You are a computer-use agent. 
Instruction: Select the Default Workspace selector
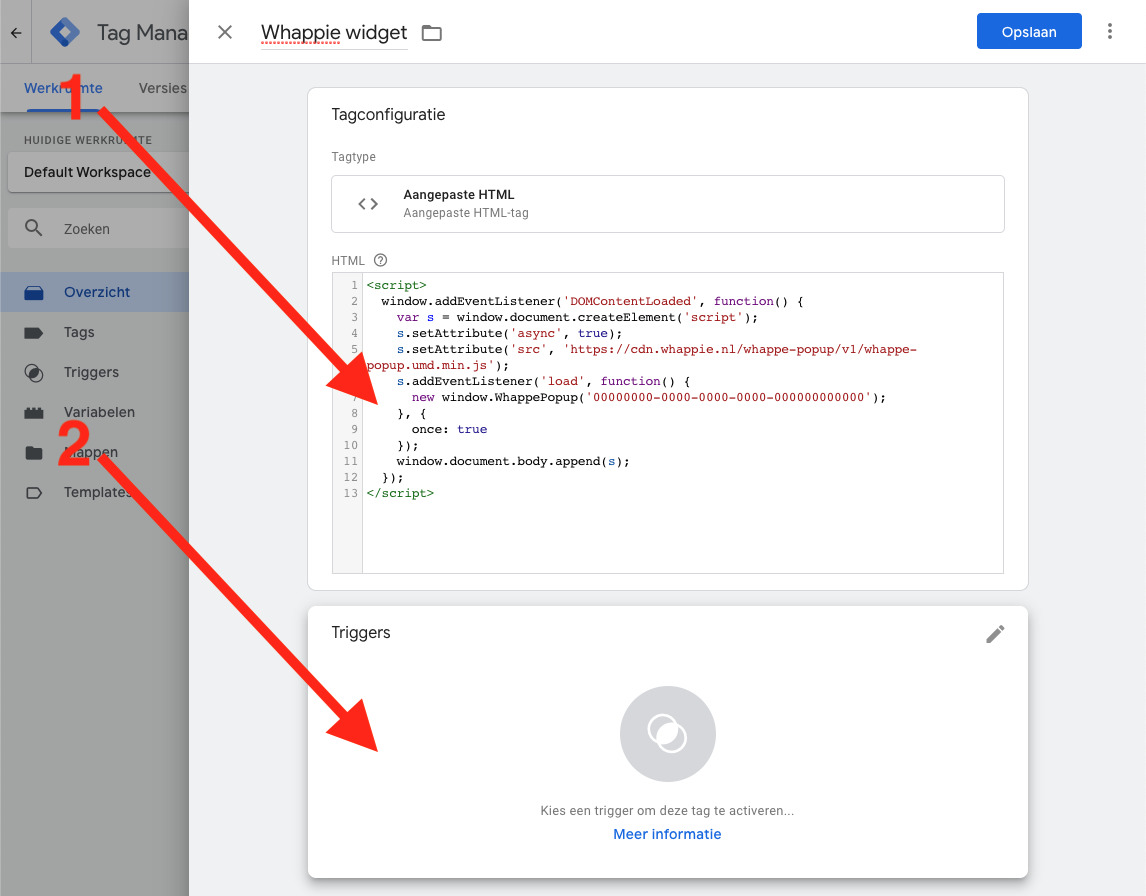pos(98,172)
